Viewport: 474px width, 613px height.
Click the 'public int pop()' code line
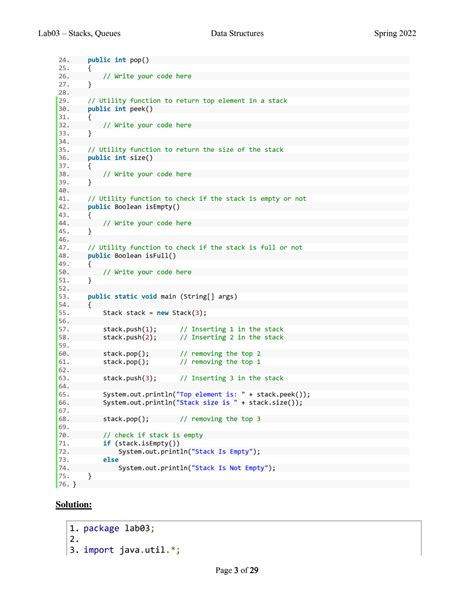coord(118,60)
